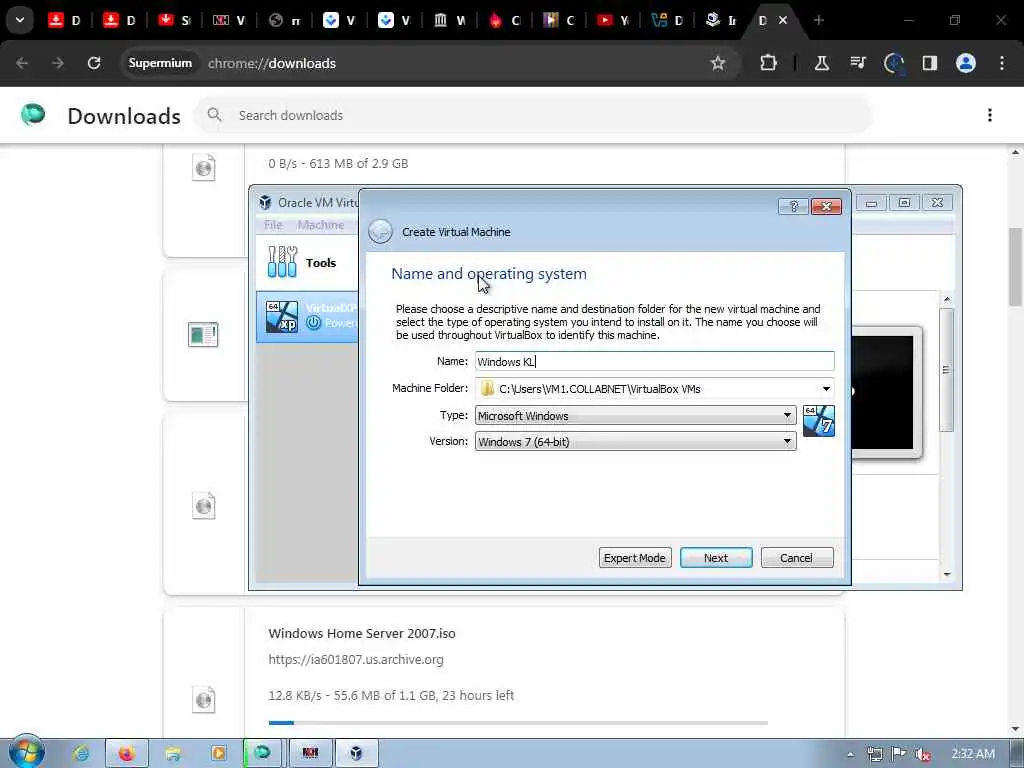Show hidden tray icons arrow
This screenshot has width=1024, height=768.
pos(850,754)
